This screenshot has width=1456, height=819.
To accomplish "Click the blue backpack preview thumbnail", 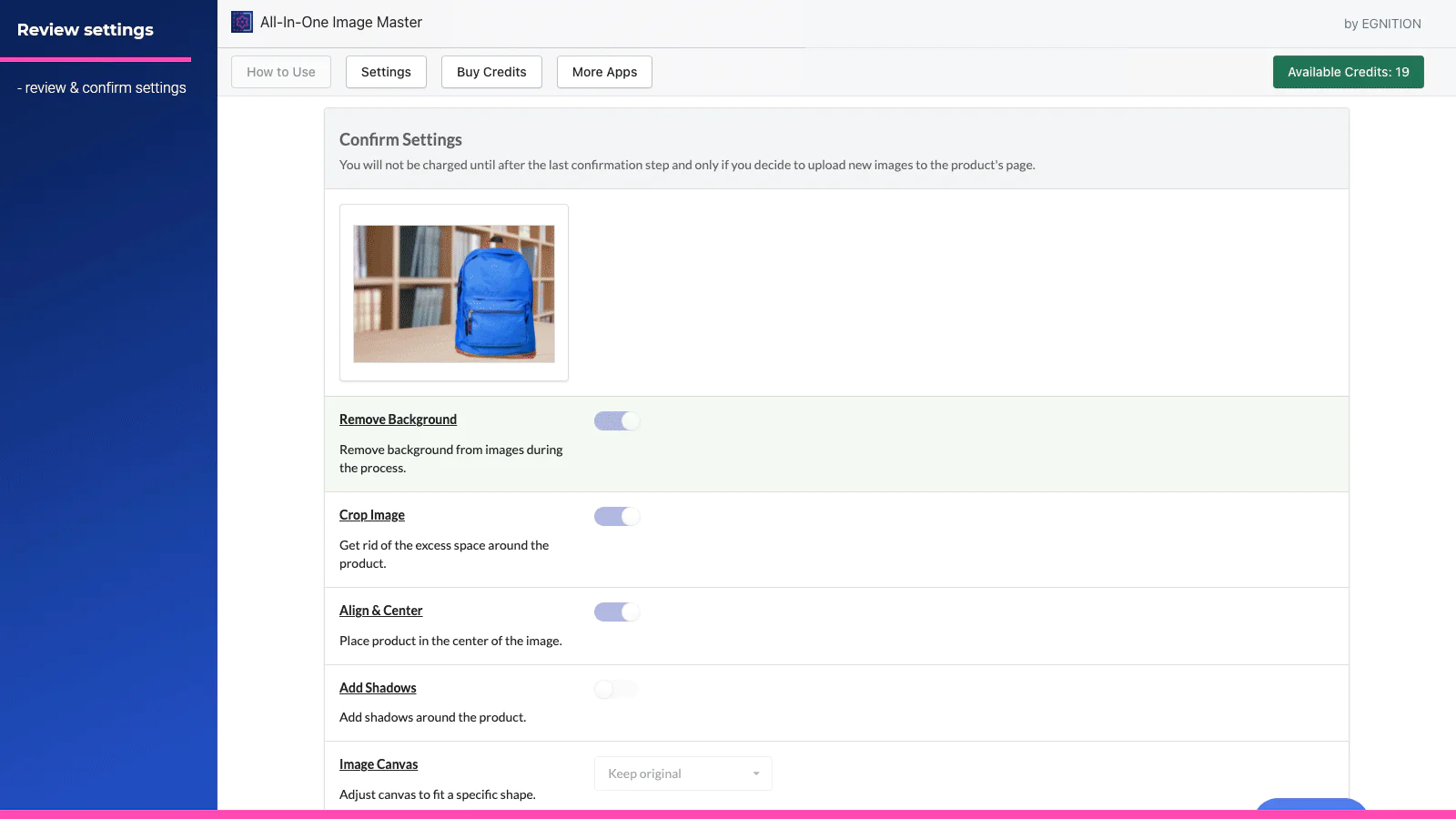I will click(454, 293).
